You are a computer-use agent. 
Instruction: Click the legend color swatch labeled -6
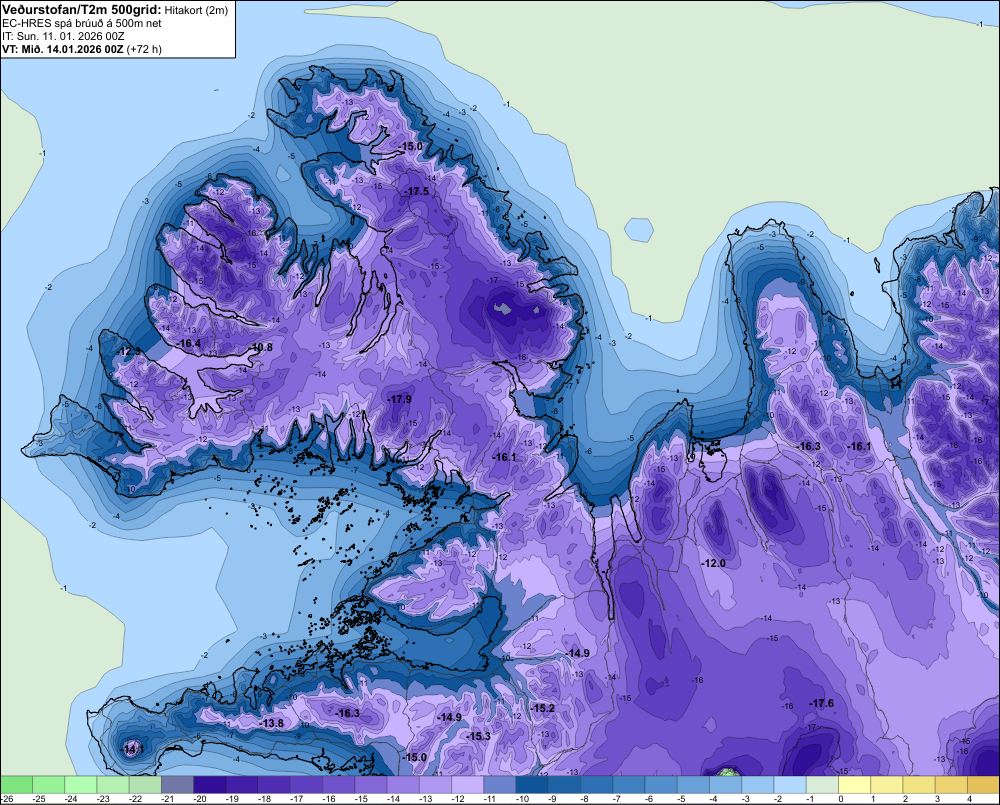point(661,784)
